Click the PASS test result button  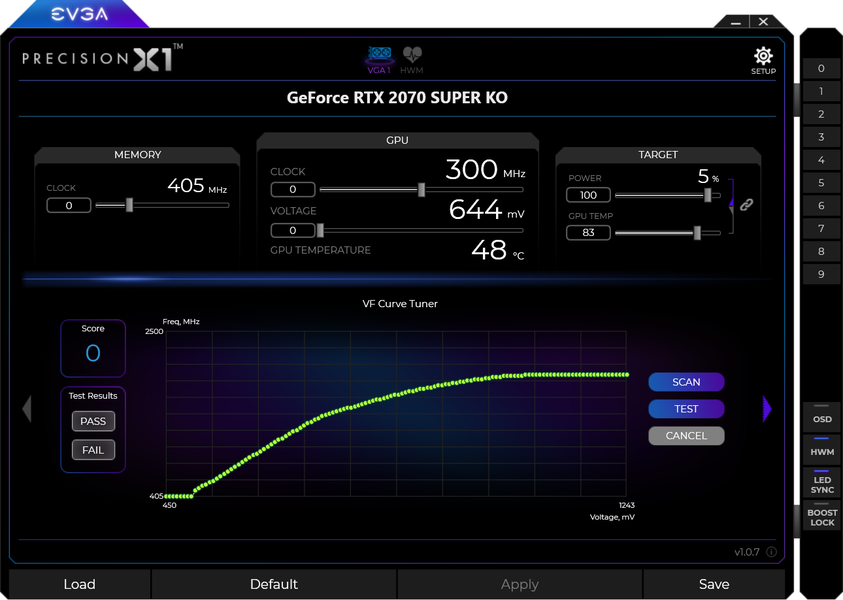coord(93,421)
